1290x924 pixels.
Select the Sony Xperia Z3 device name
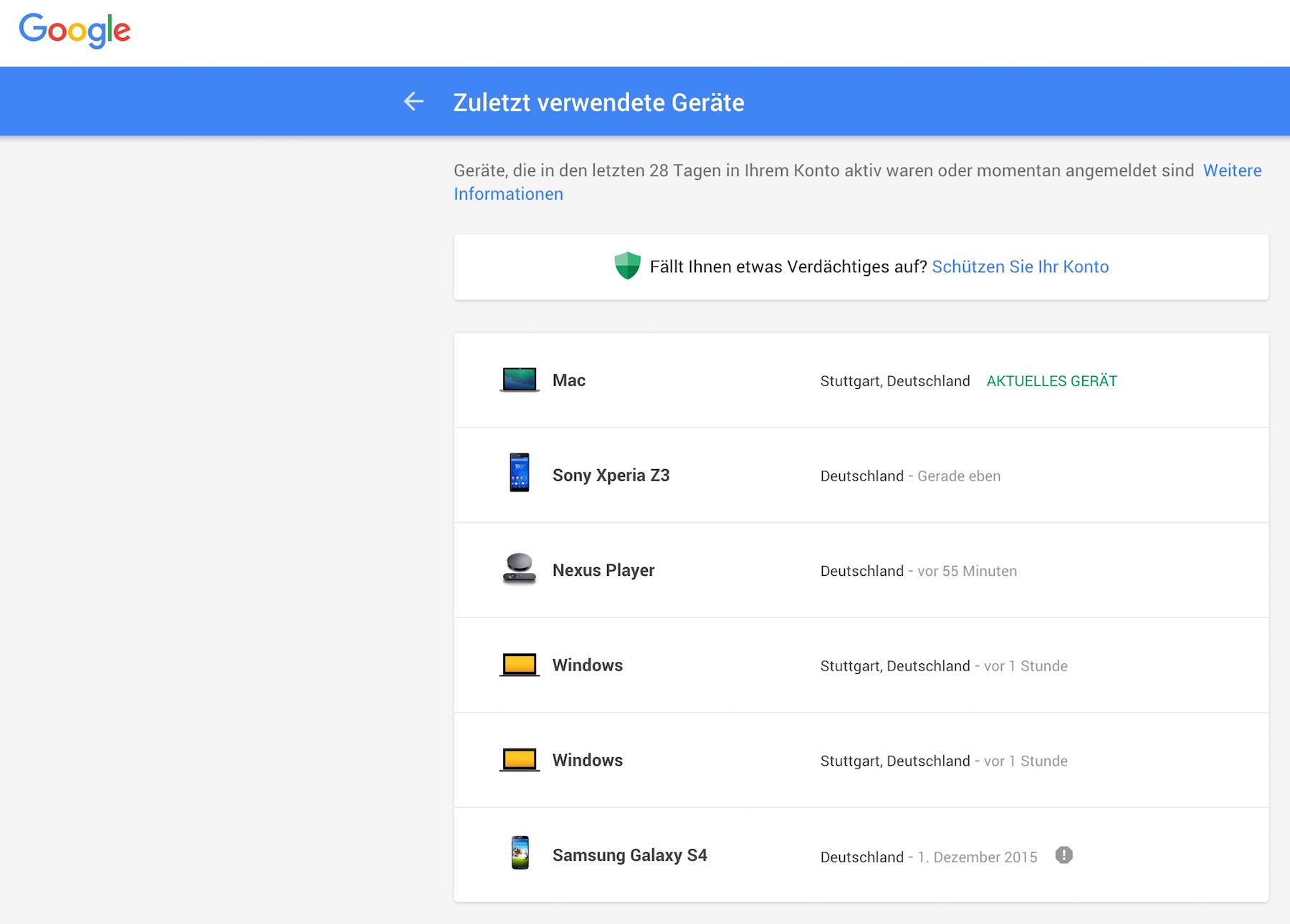(x=611, y=475)
